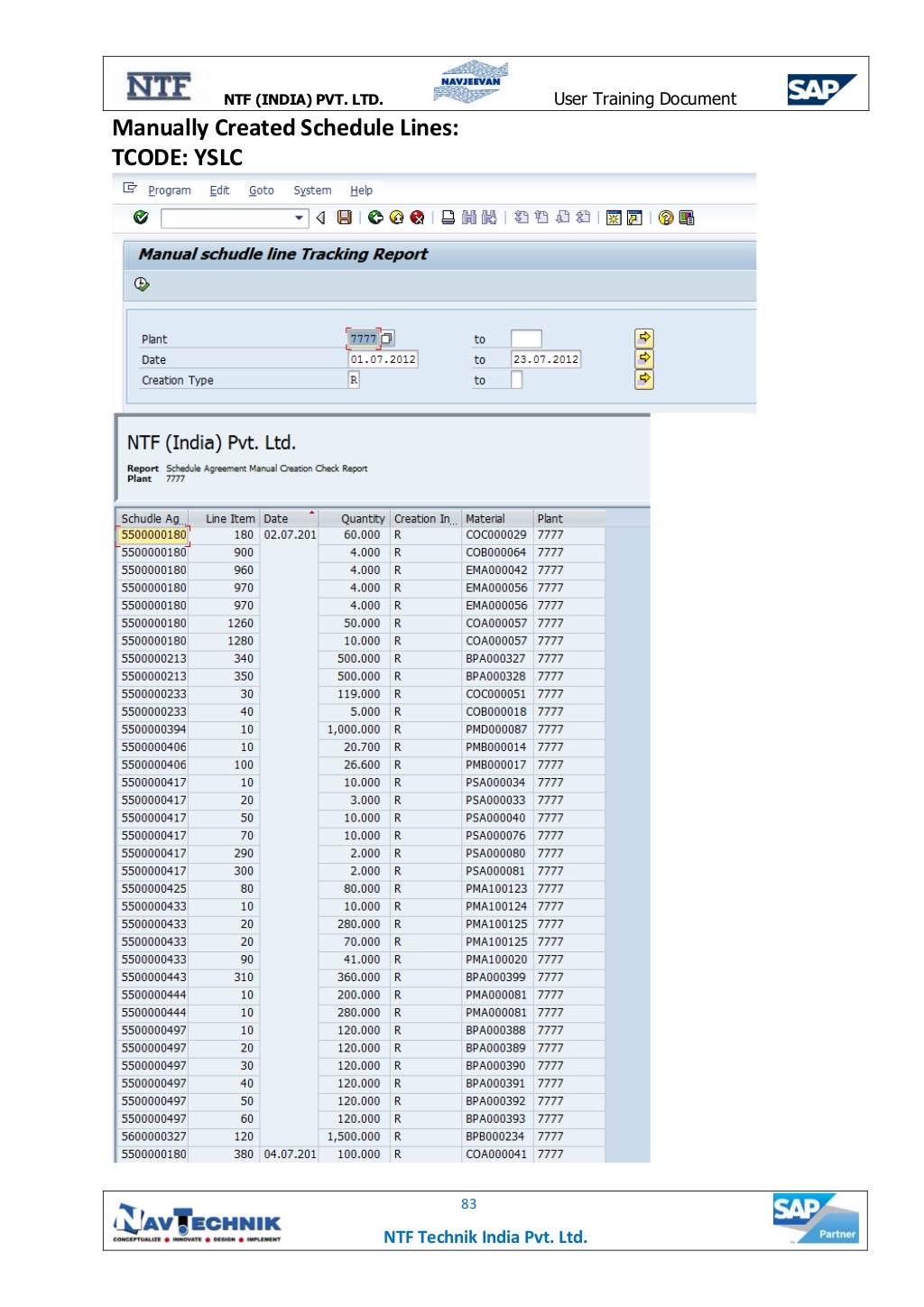Click the Previous Page icon

[541, 218]
